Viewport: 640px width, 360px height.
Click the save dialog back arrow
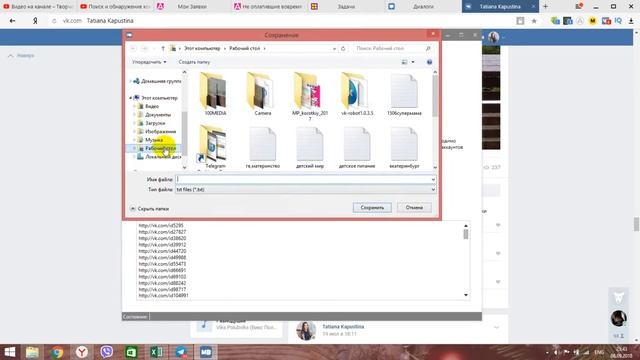(x=133, y=49)
